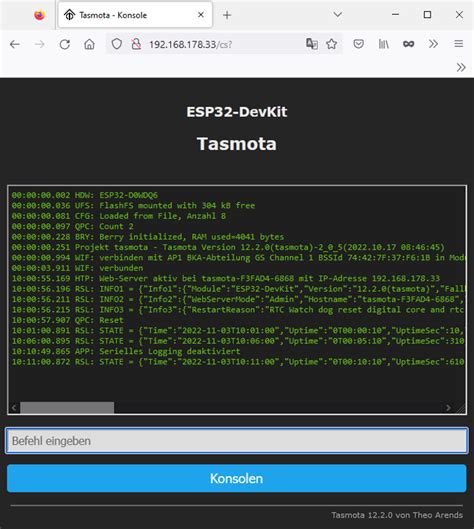Click the ESP32-DevKit heading

pos(236,112)
